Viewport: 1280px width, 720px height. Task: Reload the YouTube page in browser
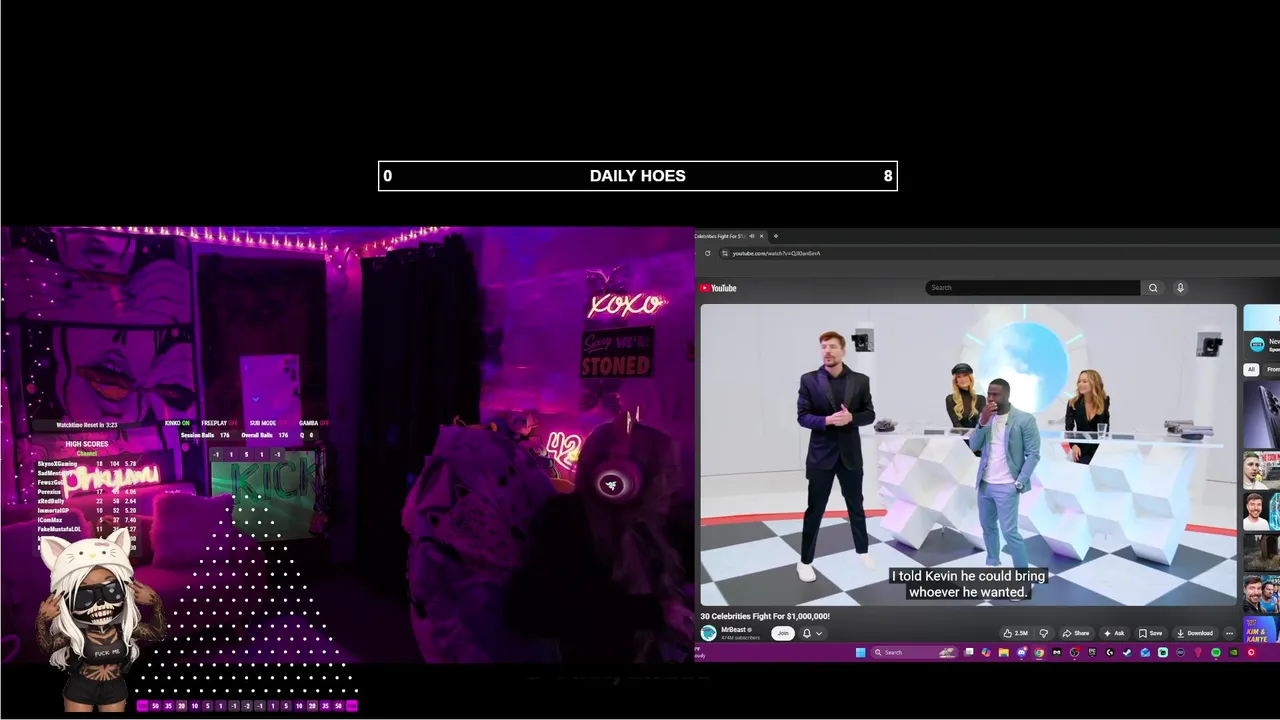pos(708,253)
